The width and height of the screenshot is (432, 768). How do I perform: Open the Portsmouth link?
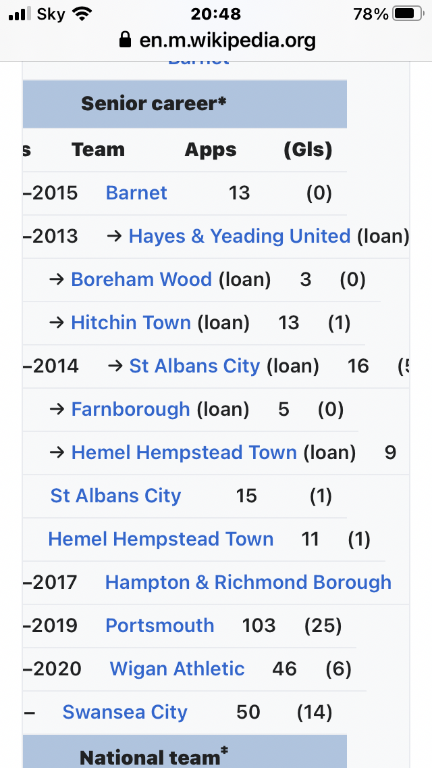click(160, 625)
